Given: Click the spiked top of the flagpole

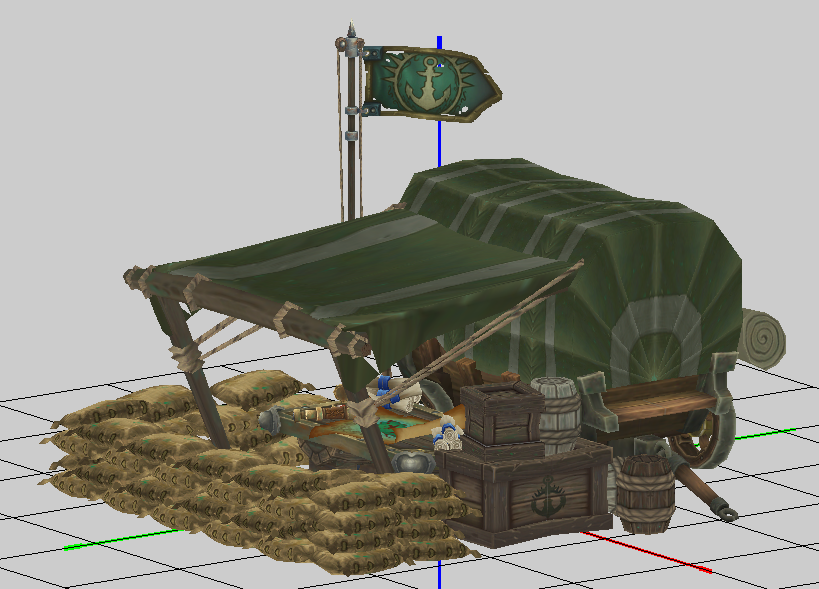Looking at the screenshot, I should click(x=352, y=29).
